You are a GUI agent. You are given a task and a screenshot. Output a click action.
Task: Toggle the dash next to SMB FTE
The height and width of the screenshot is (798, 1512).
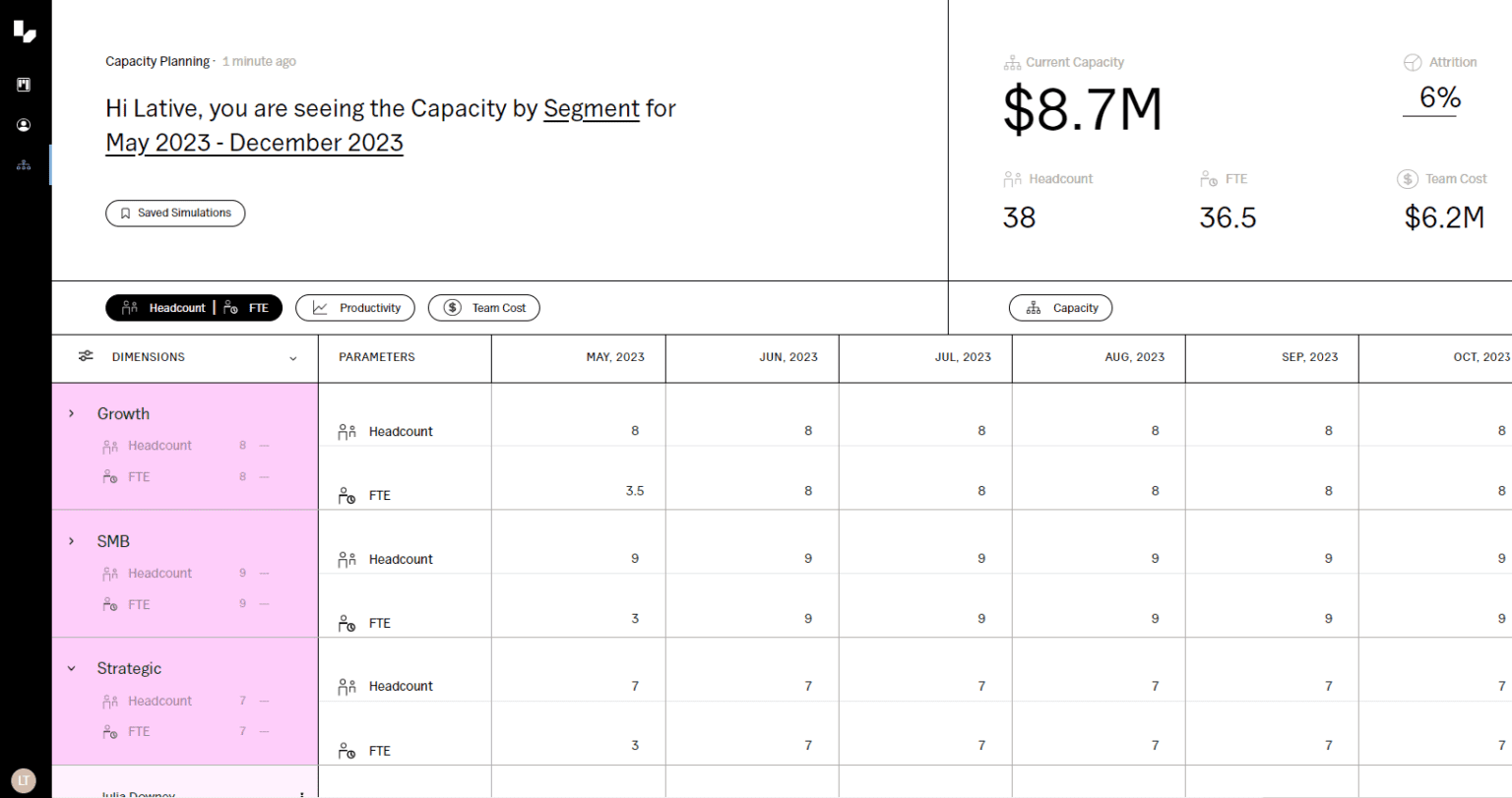pos(264,604)
